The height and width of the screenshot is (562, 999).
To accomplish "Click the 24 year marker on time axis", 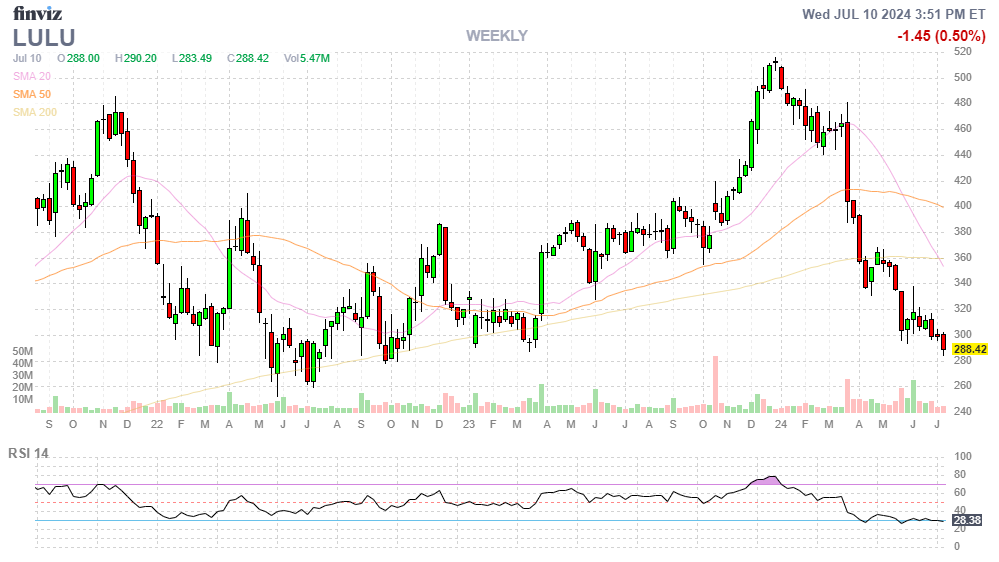I will tap(783, 424).
